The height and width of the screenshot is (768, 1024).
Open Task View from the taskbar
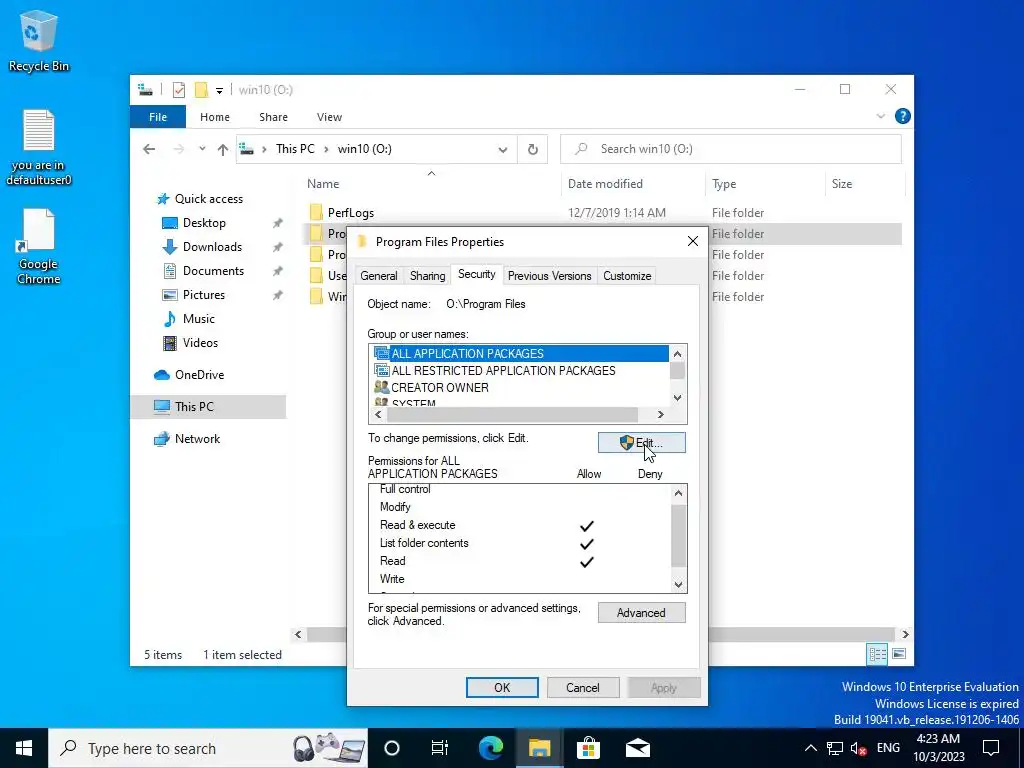point(440,748)
